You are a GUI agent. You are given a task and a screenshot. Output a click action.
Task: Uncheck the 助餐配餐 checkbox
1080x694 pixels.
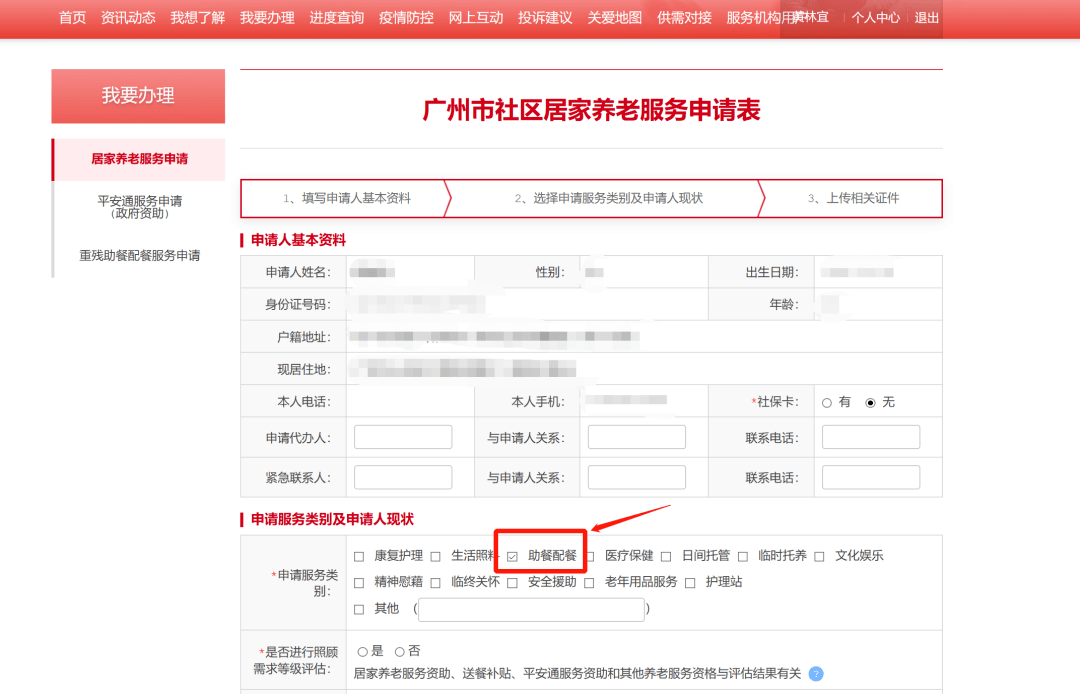pyautogui.click(x=513, y=557)
